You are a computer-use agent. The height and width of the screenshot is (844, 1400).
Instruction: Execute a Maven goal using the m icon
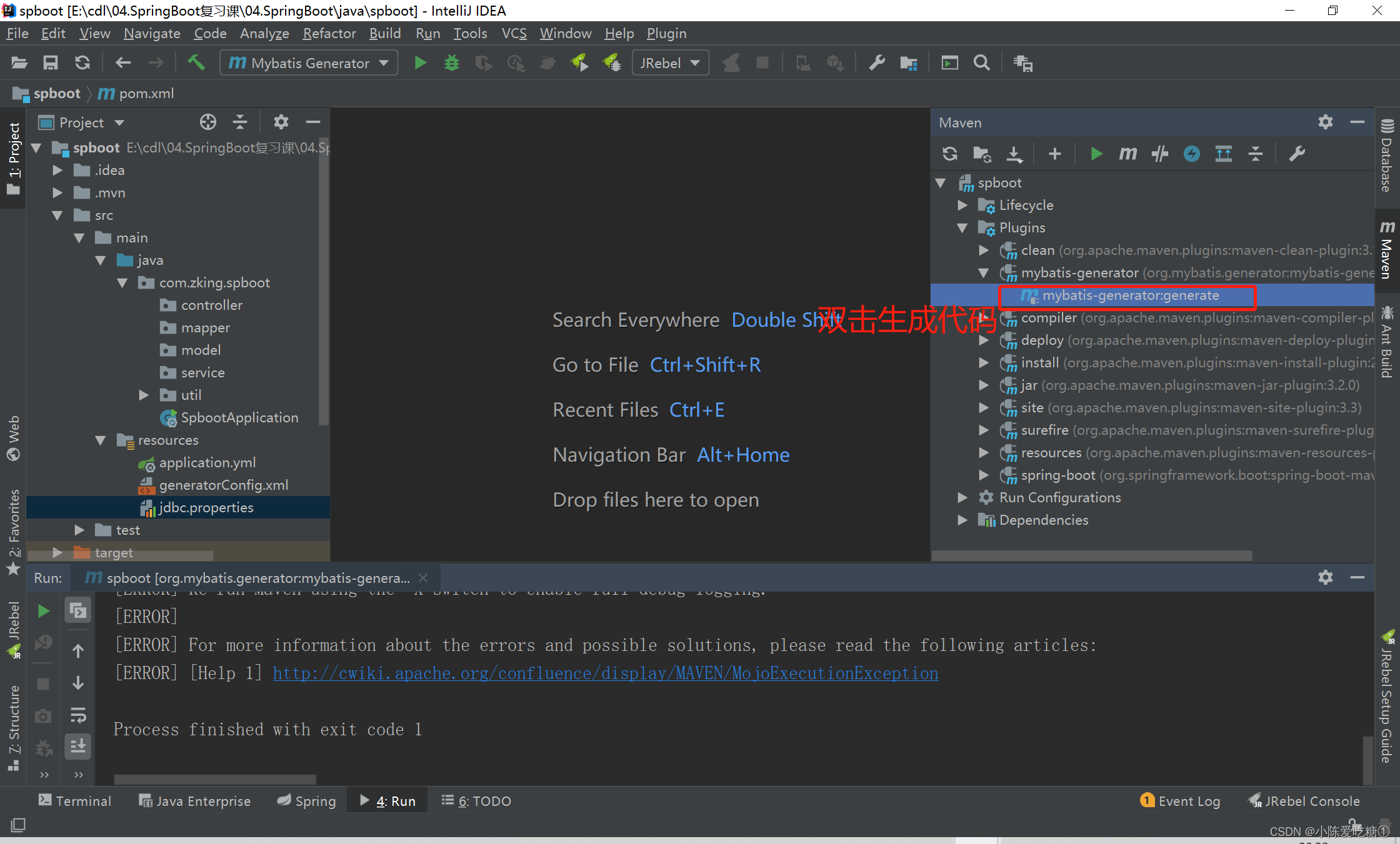[x=1127, y=154]
